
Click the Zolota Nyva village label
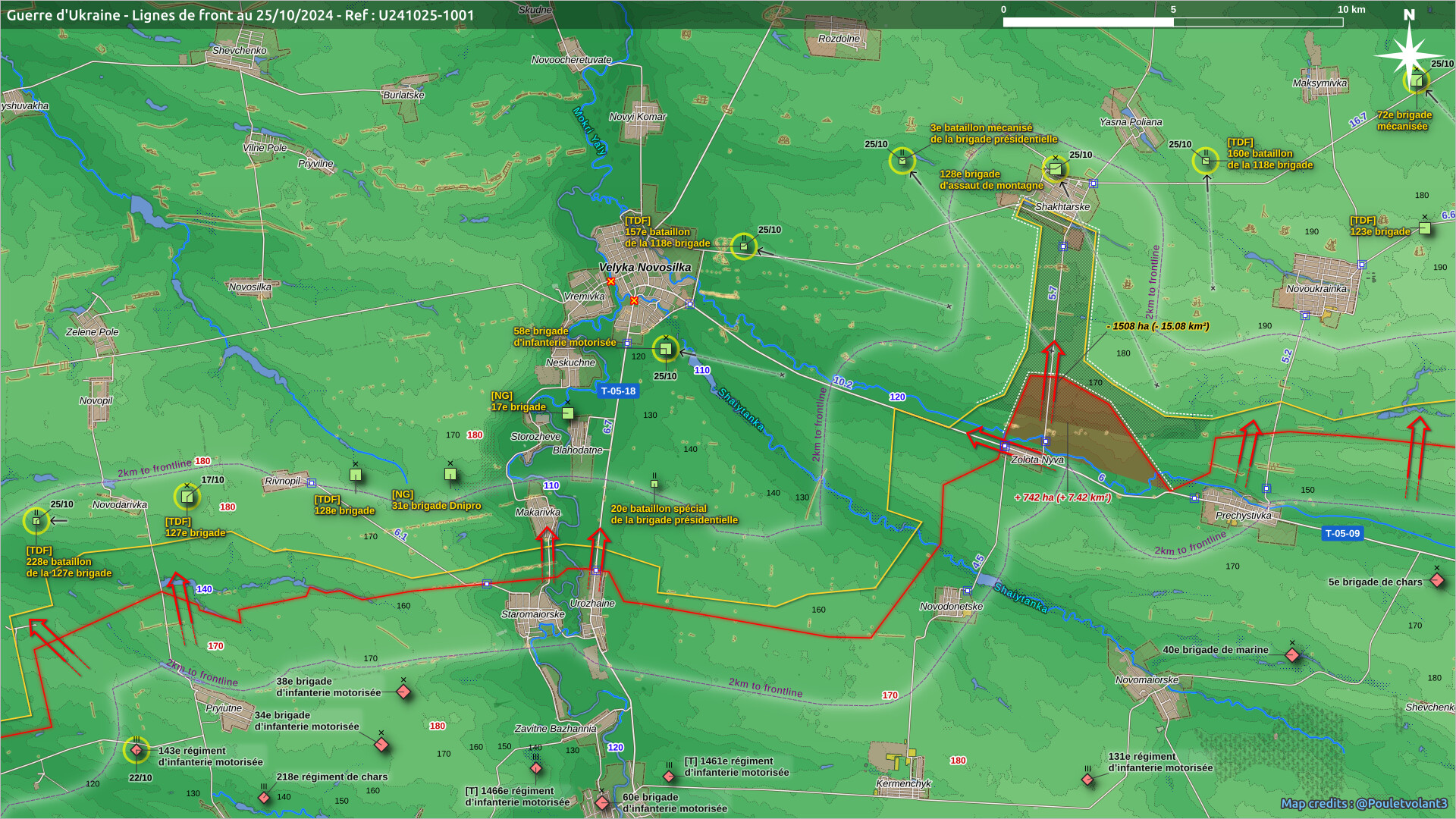tap(1037, 460)
